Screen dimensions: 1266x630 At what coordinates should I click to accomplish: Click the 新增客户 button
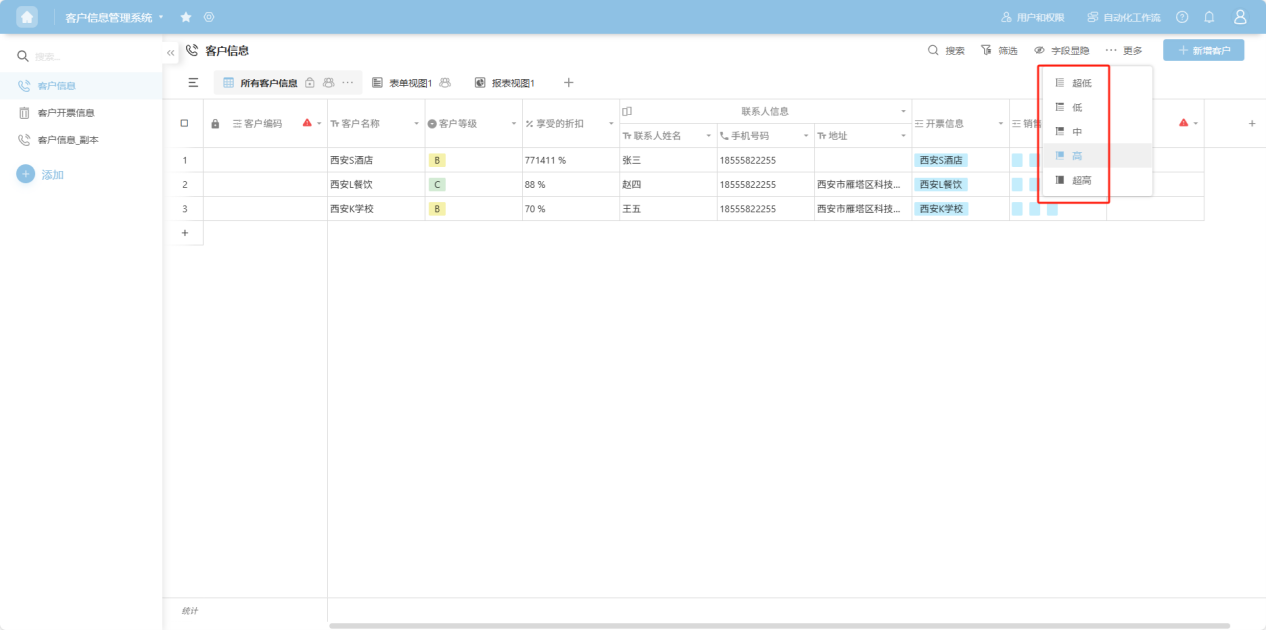(x=1203, y=50)
